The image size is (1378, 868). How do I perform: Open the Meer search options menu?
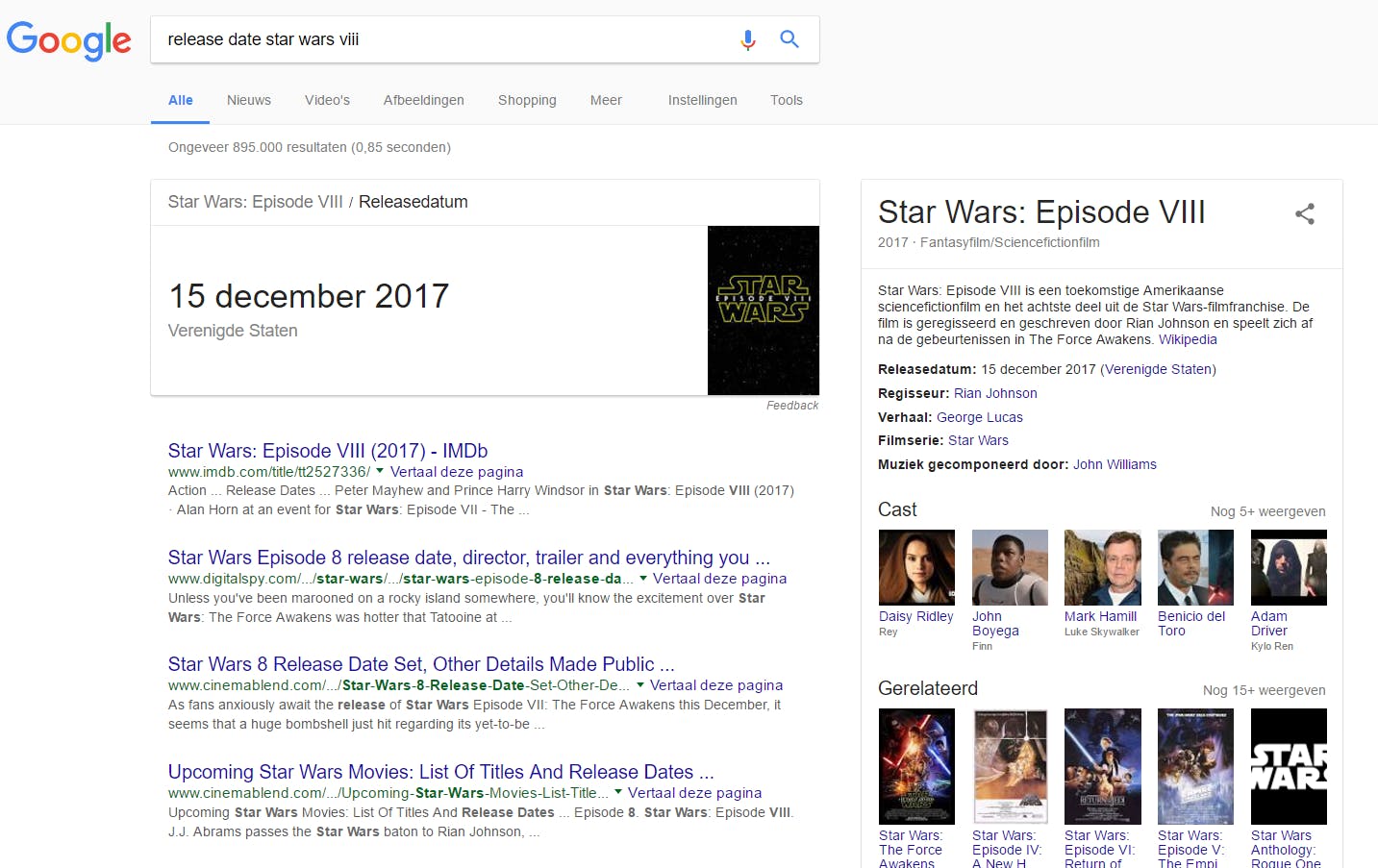[x=606, y=100]
